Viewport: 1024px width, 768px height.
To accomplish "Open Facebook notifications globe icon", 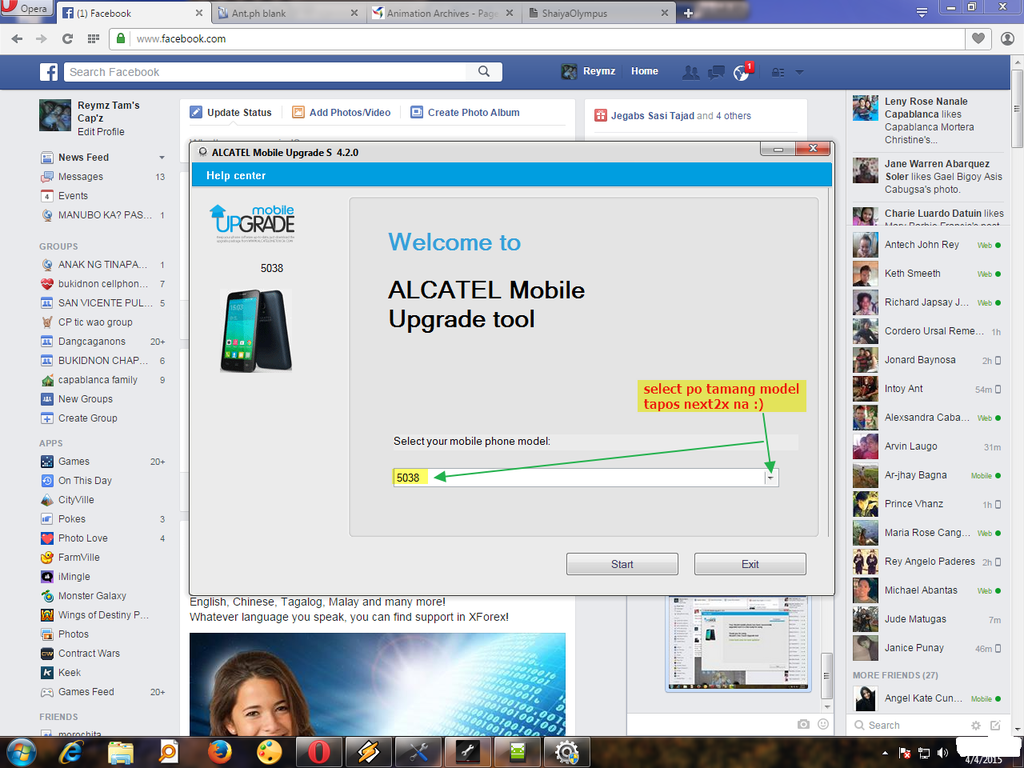I will click(741, 72).
